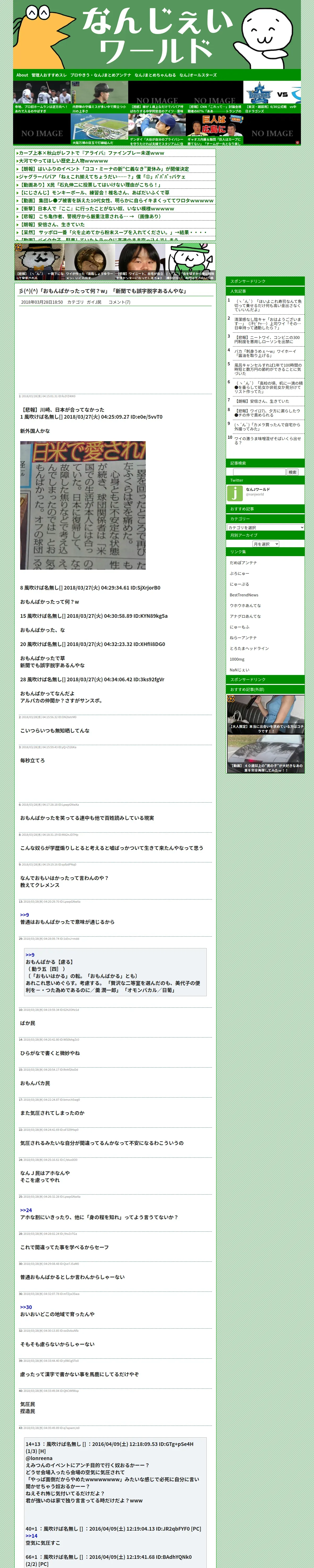Screen dimensions: 314x1568
Task: Go to プロやきう・なんJまとめアンテナ nav link
Action: point(100,75)
